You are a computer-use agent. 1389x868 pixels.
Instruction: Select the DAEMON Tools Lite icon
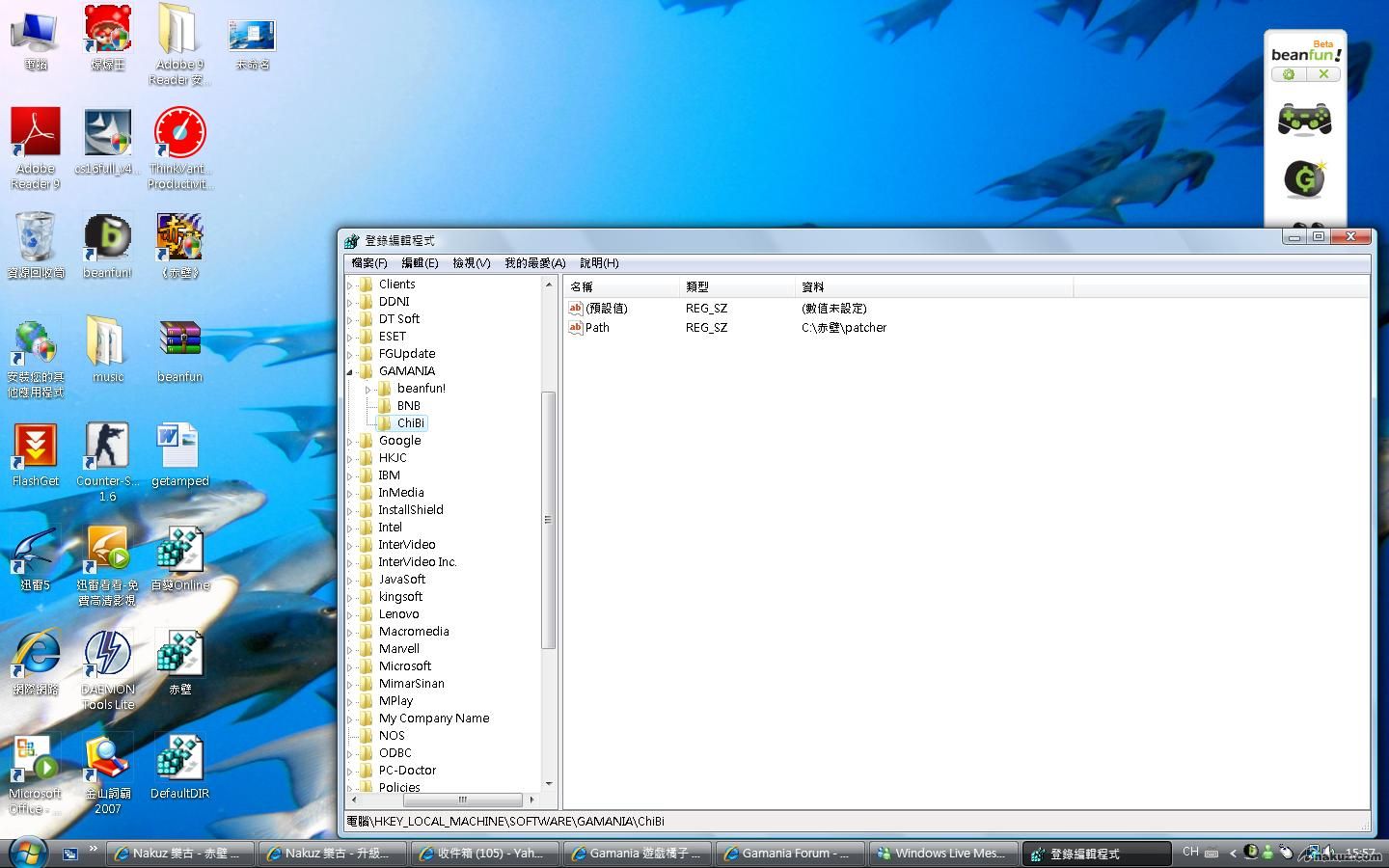(x=107, y=656)
